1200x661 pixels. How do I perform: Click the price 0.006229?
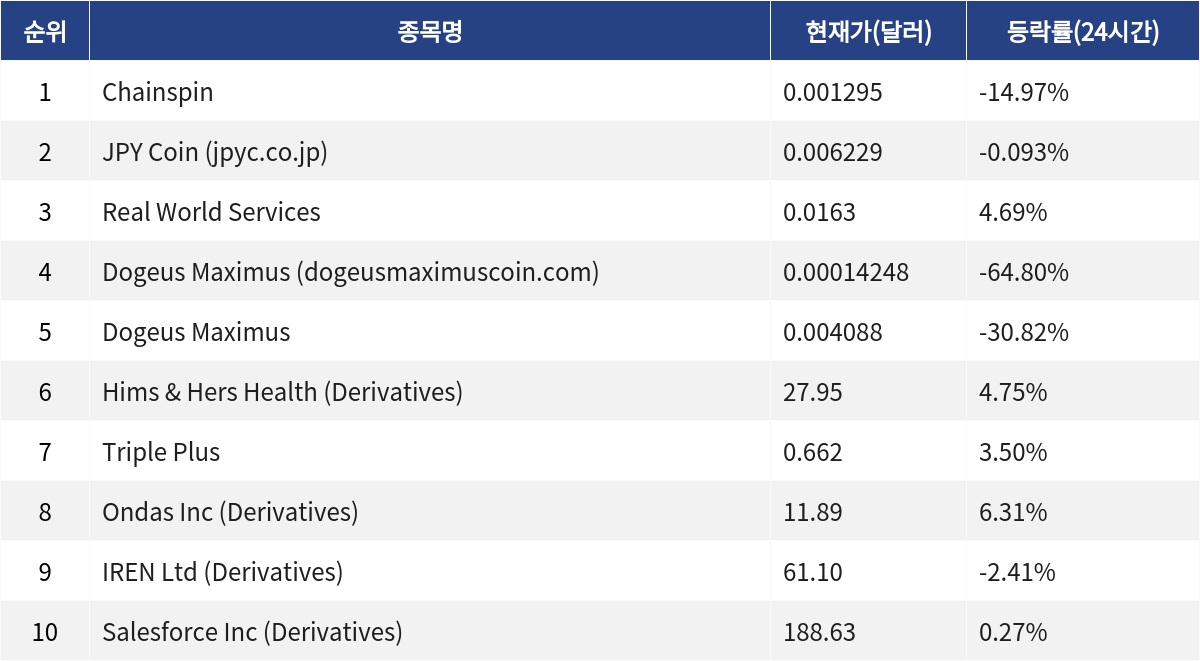tap(833, 152)
